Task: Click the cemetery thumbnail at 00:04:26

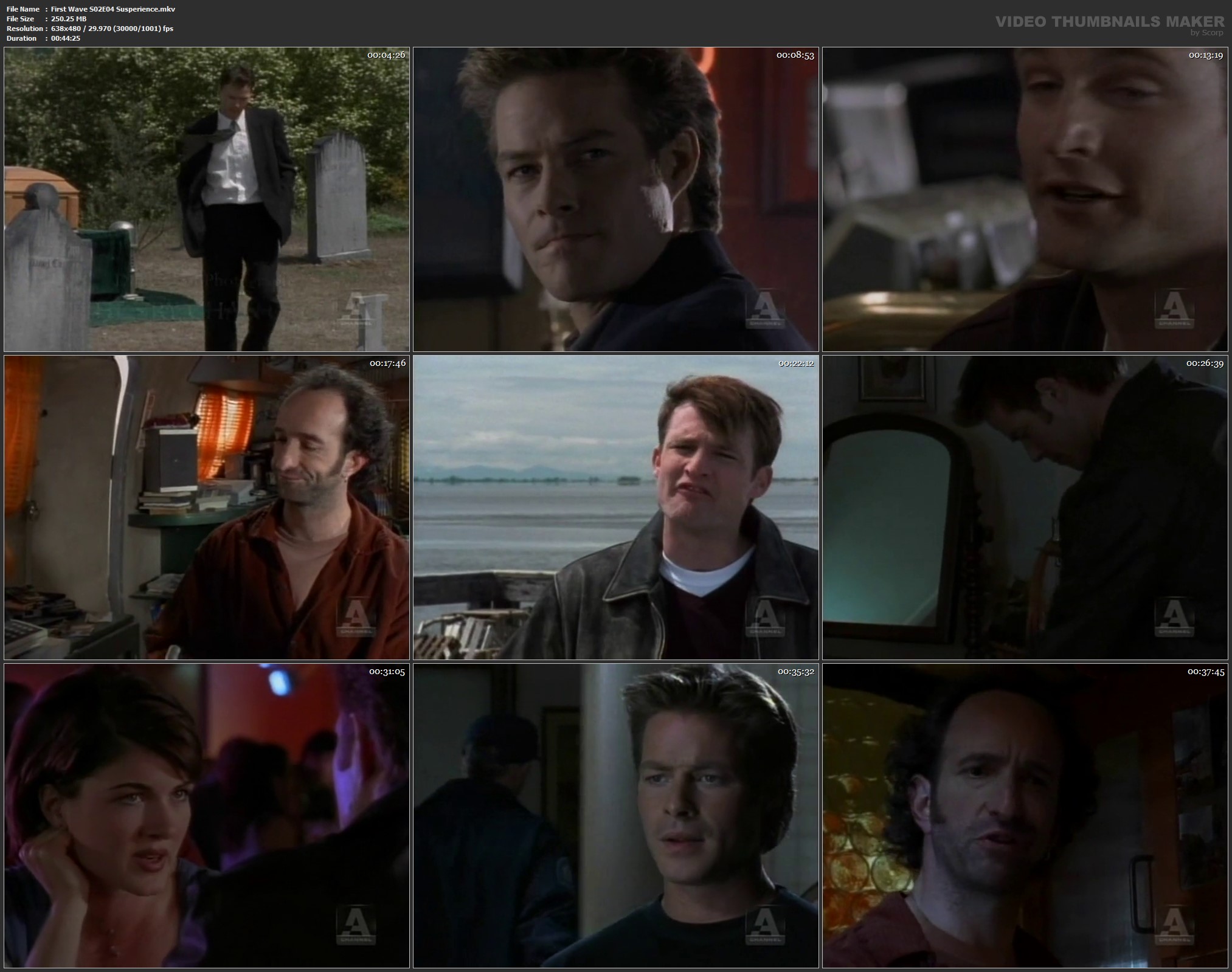Action: [x=207, y=199]
